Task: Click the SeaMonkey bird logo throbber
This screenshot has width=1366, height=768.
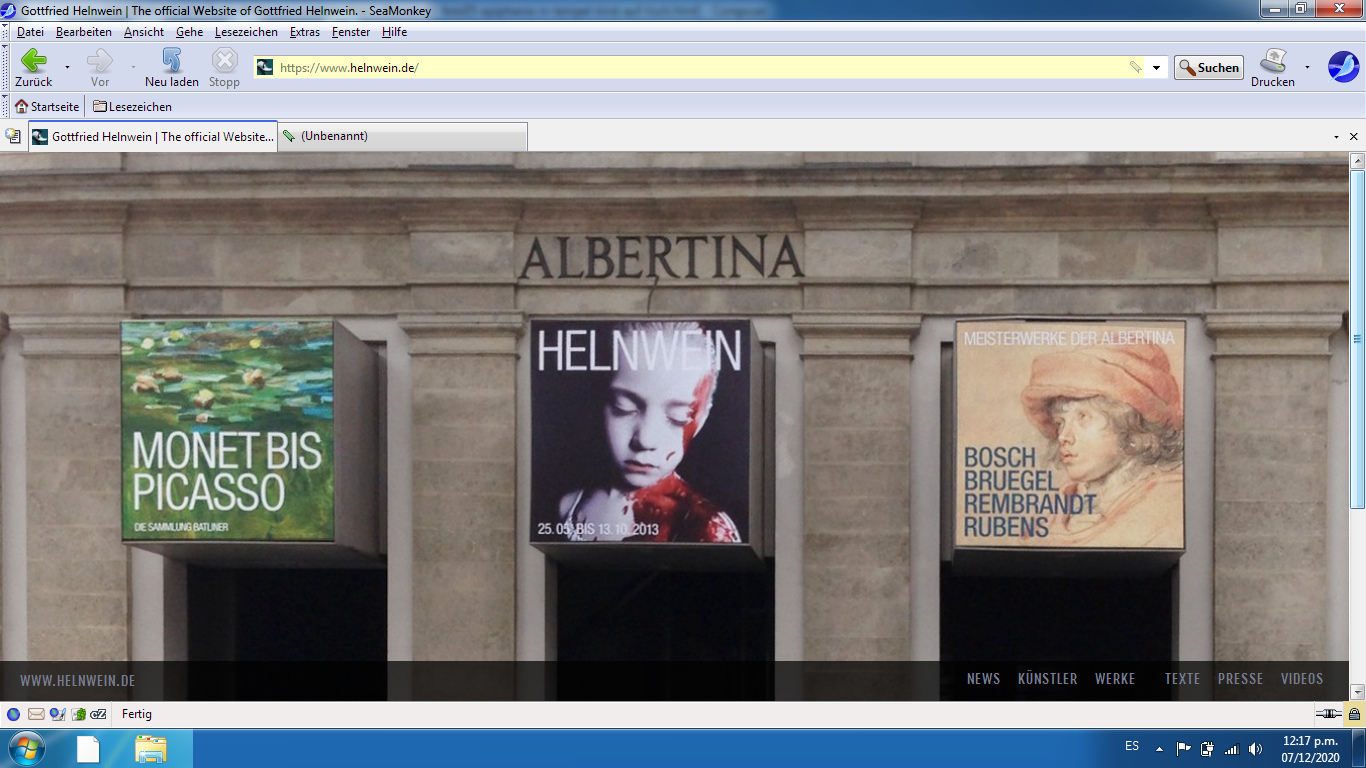Action: tap(1343, 67)
